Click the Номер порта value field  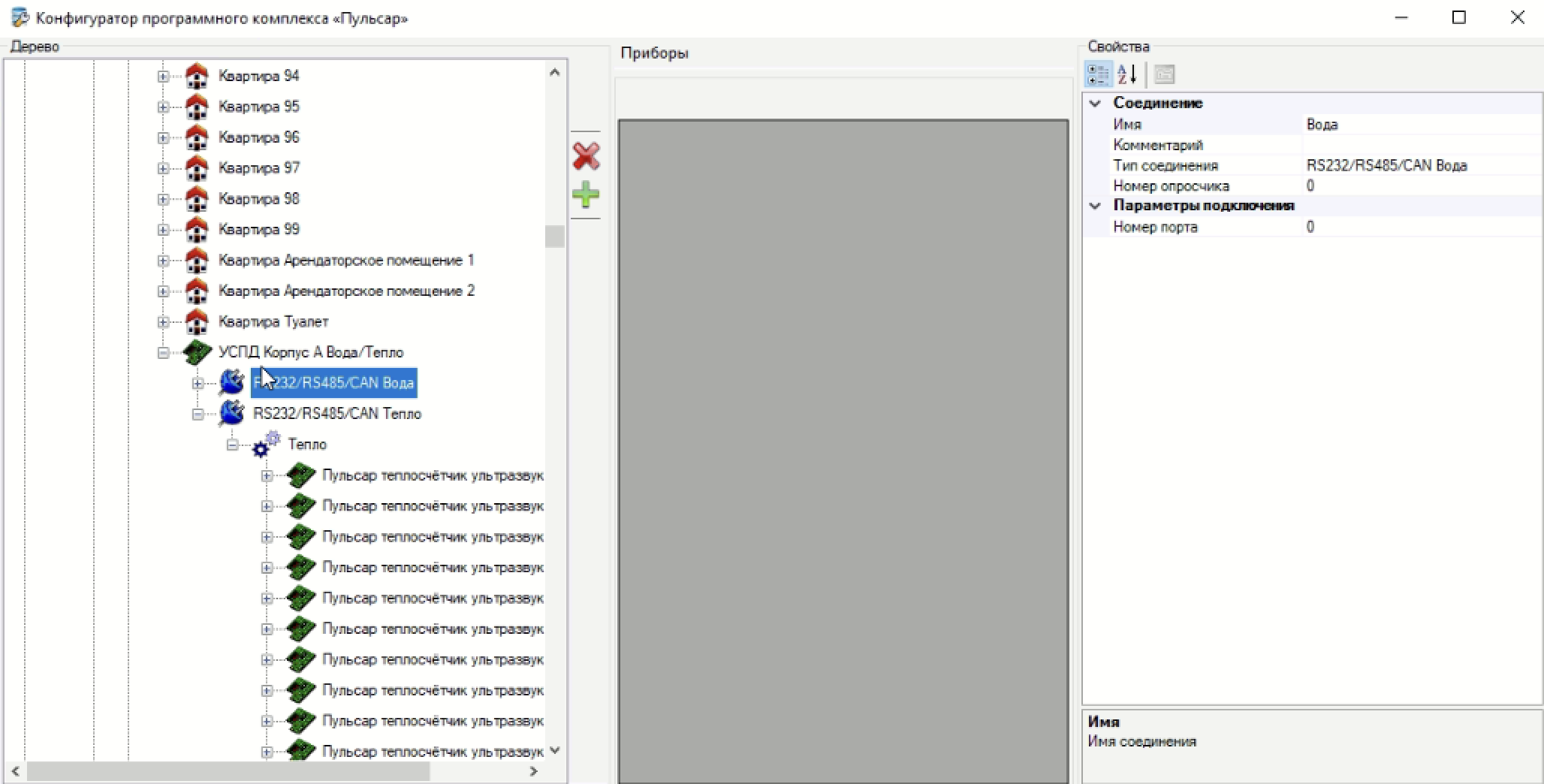(1419, 228)
